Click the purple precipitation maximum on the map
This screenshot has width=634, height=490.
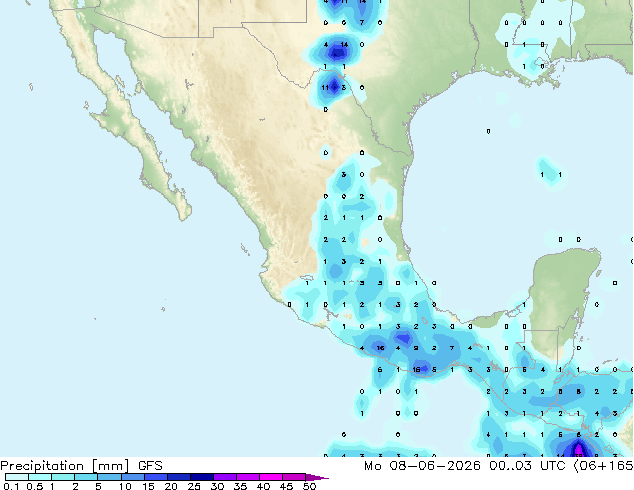coord(579,450)
